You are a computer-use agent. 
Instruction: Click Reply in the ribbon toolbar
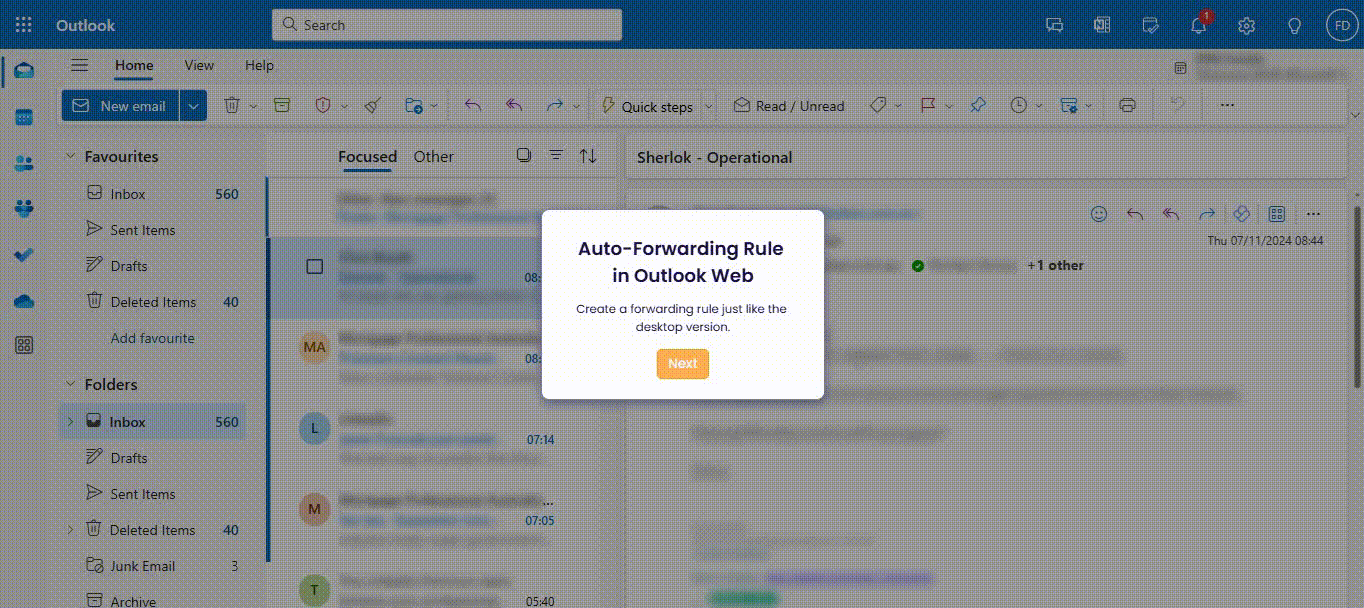coord(473,105)
